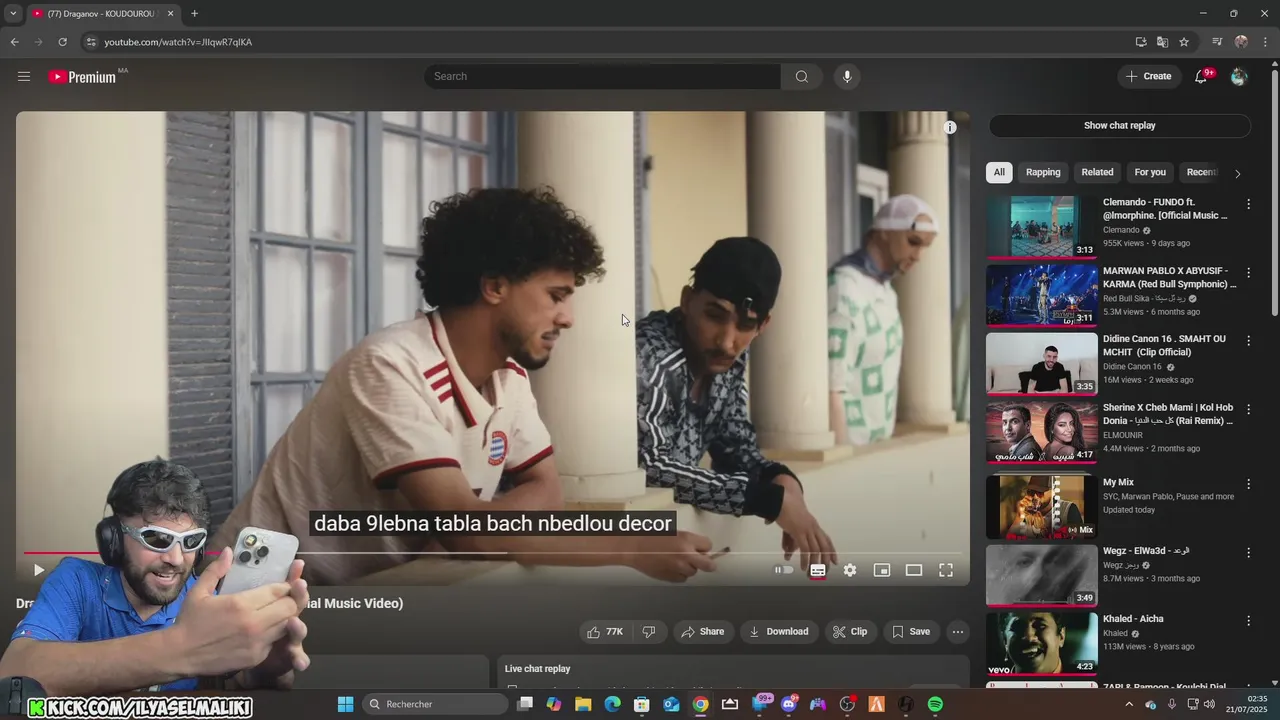Open Didine Canon 16 SMAHT OU MCHIT title
The width and height of the screenshot is (1280, 720).
(1164, 345)
